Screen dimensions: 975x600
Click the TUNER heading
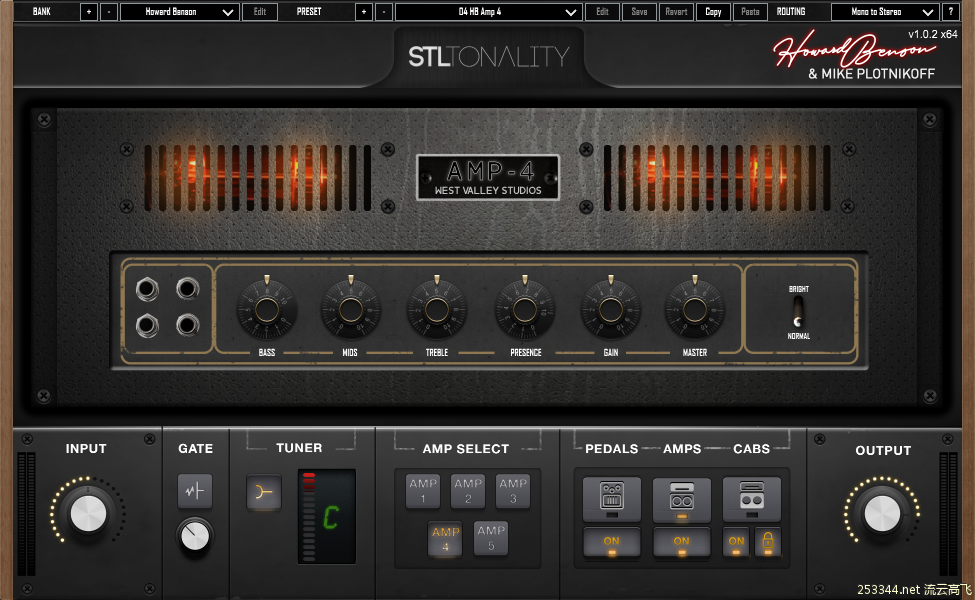click(299, 448)
